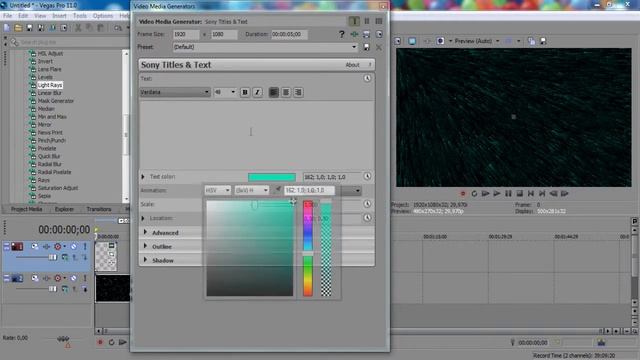640x360 pixels.
Task: Click the Pause button in preview transport
Action: 508,193
